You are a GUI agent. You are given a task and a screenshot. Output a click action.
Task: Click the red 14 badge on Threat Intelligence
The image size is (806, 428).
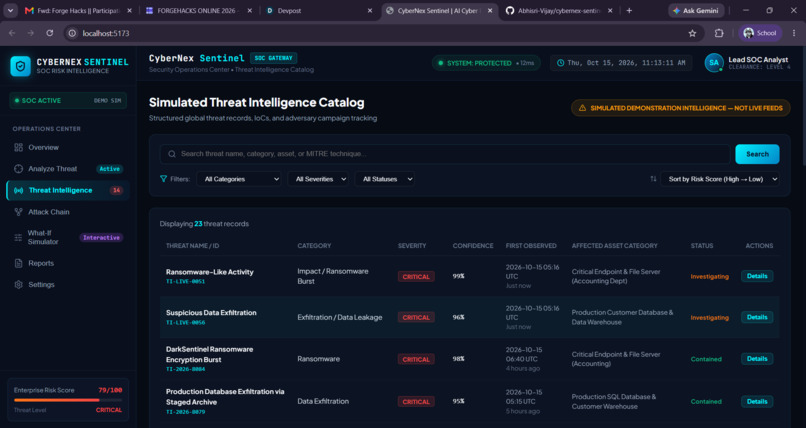click(x=117, y=190)
